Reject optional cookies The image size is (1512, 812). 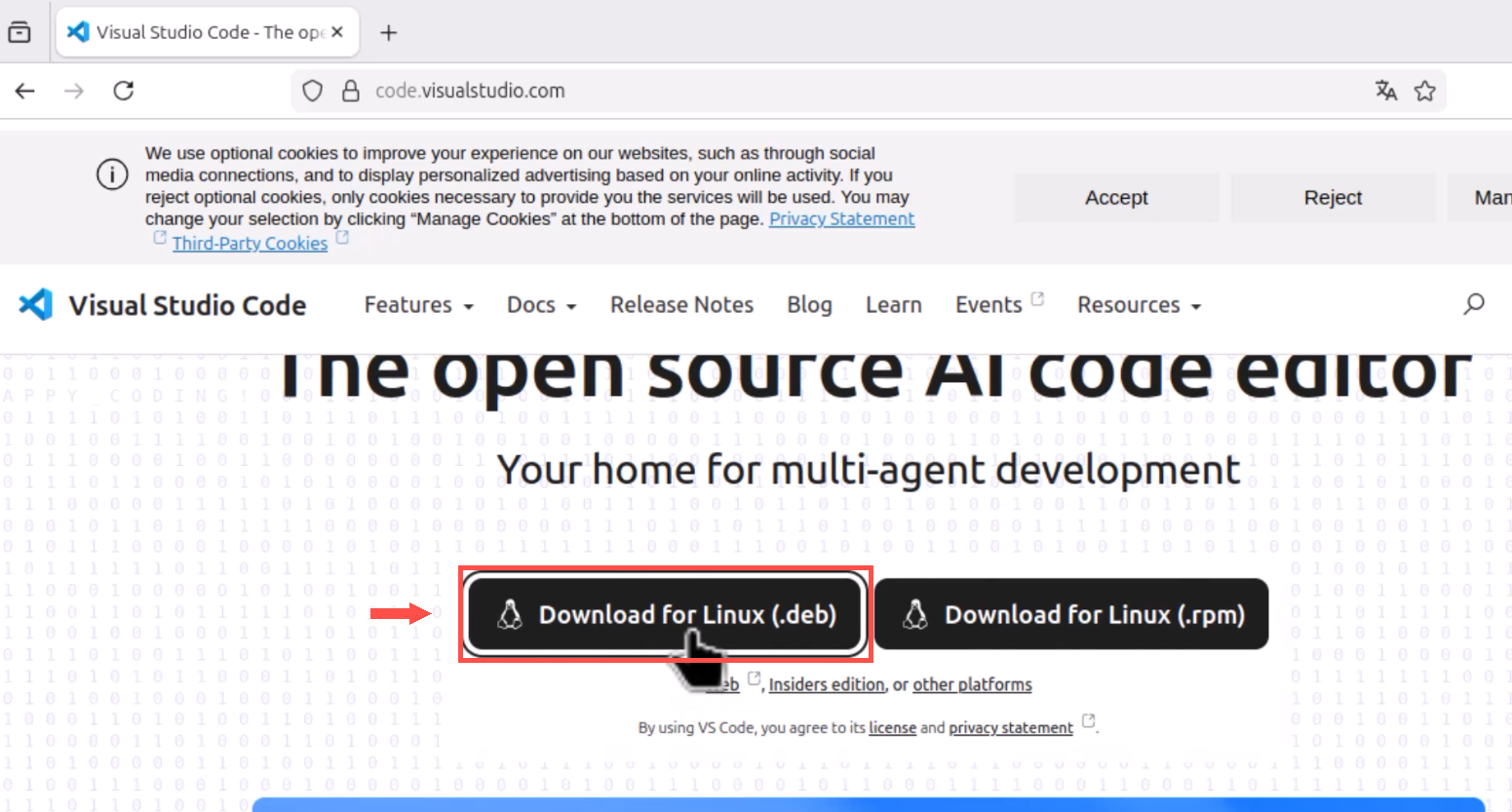pos(1333,198)
